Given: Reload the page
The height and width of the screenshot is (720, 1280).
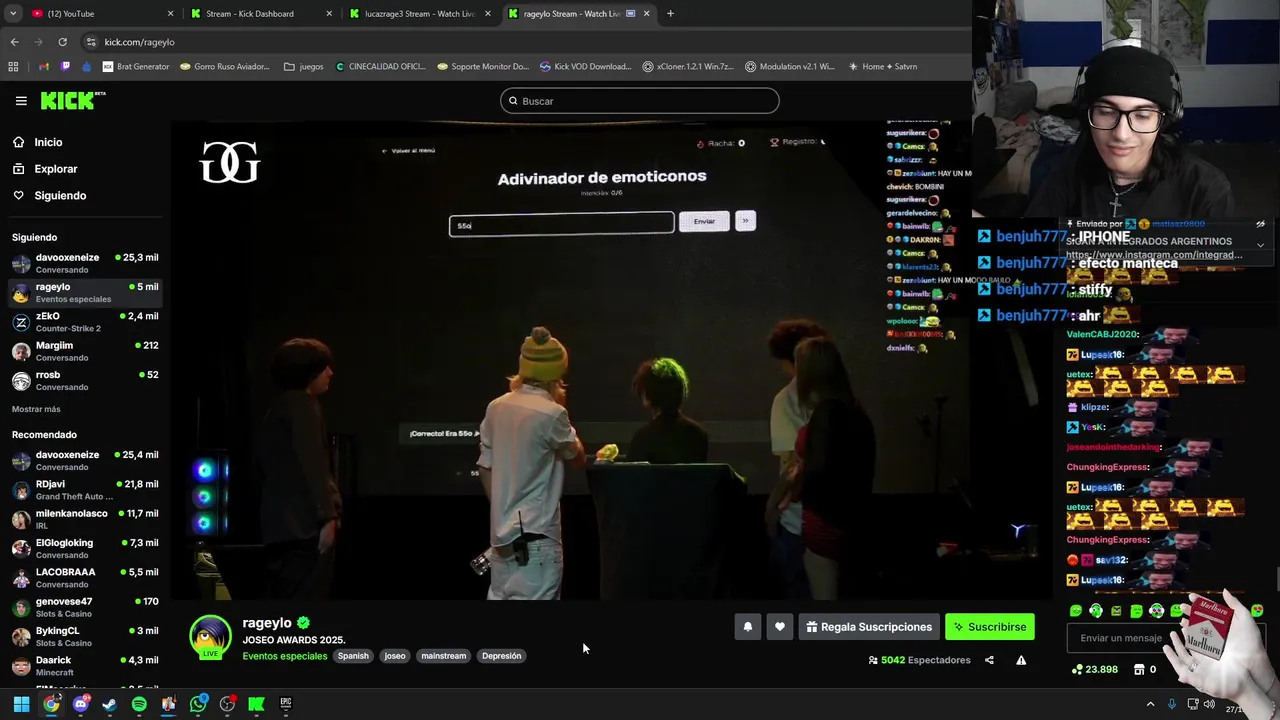Looking at the screenshot, I should [x=62, y=42].
